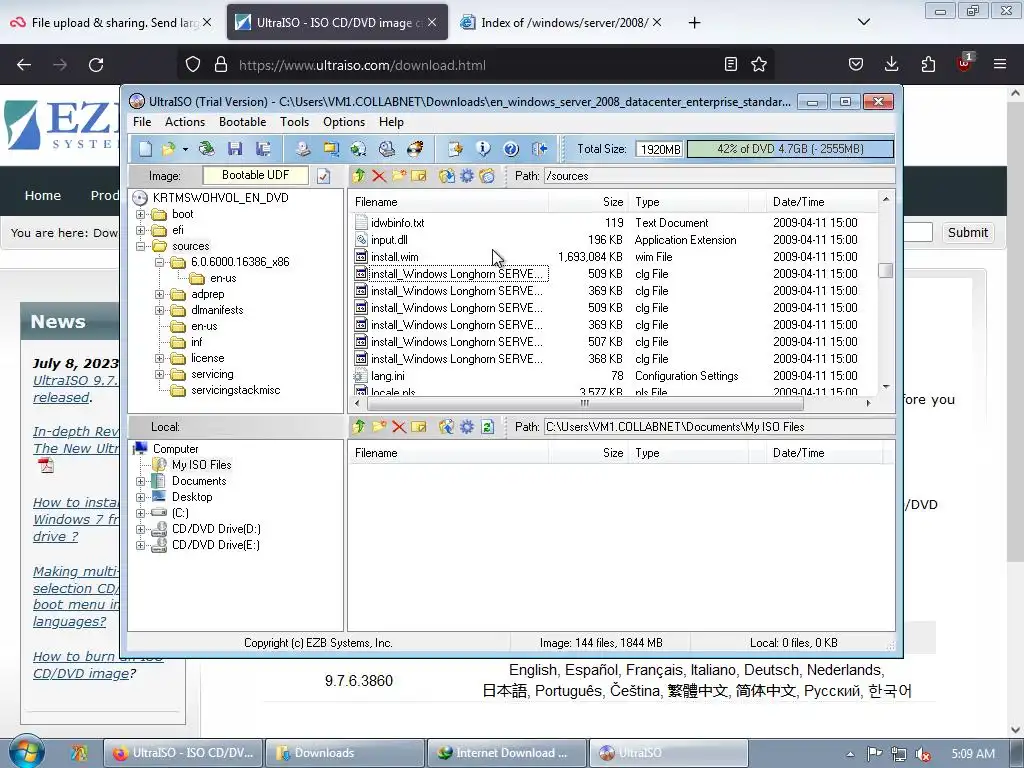Screen dimensions: 1024x768
Task: Click the Up arrow in image pane toolbar
Action: click(x=359, y=176)
